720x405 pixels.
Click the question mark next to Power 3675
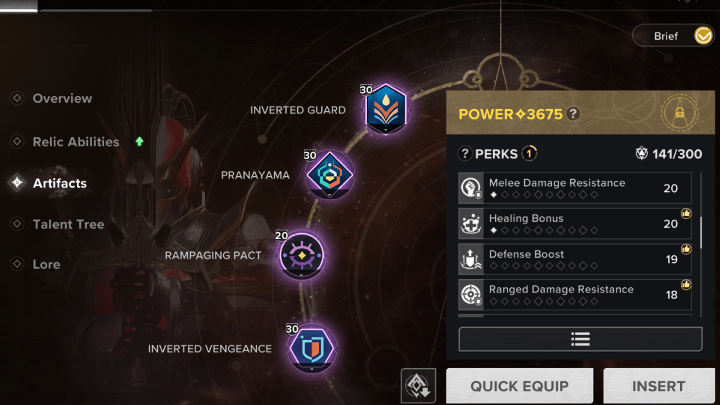click(x=573, y=113)
